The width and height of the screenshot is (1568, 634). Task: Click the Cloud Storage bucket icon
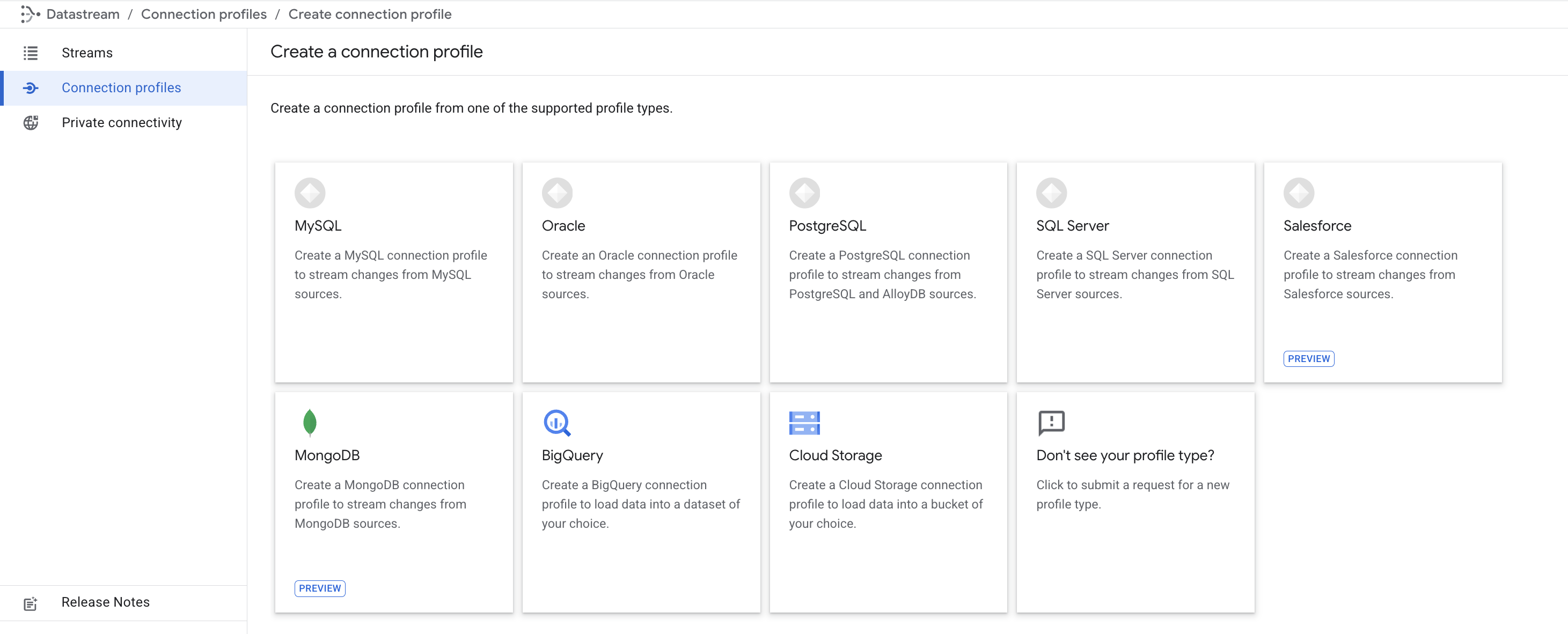(x=804, y=422)
